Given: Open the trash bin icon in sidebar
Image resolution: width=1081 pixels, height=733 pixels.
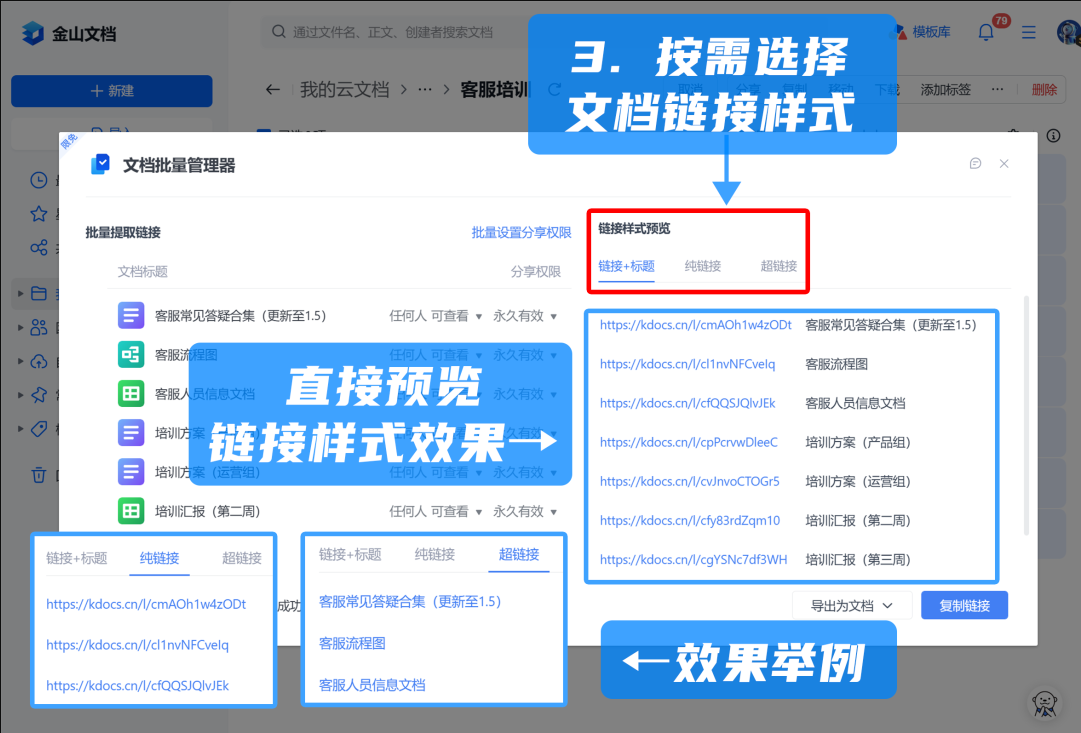Looking at the screenshot, I should pos(39,474).
